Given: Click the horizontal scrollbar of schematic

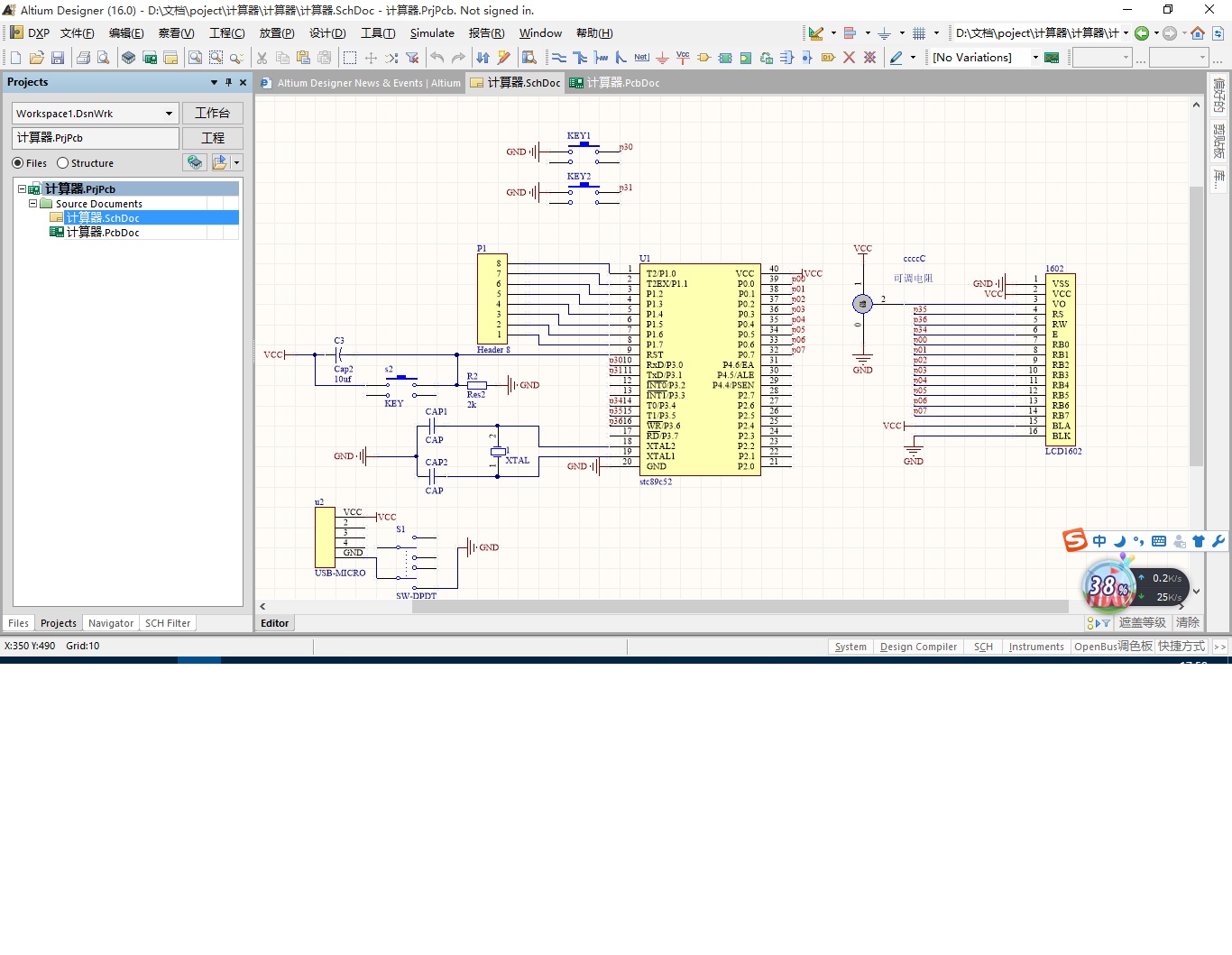Looking at the screenshot, I should 740,607.
